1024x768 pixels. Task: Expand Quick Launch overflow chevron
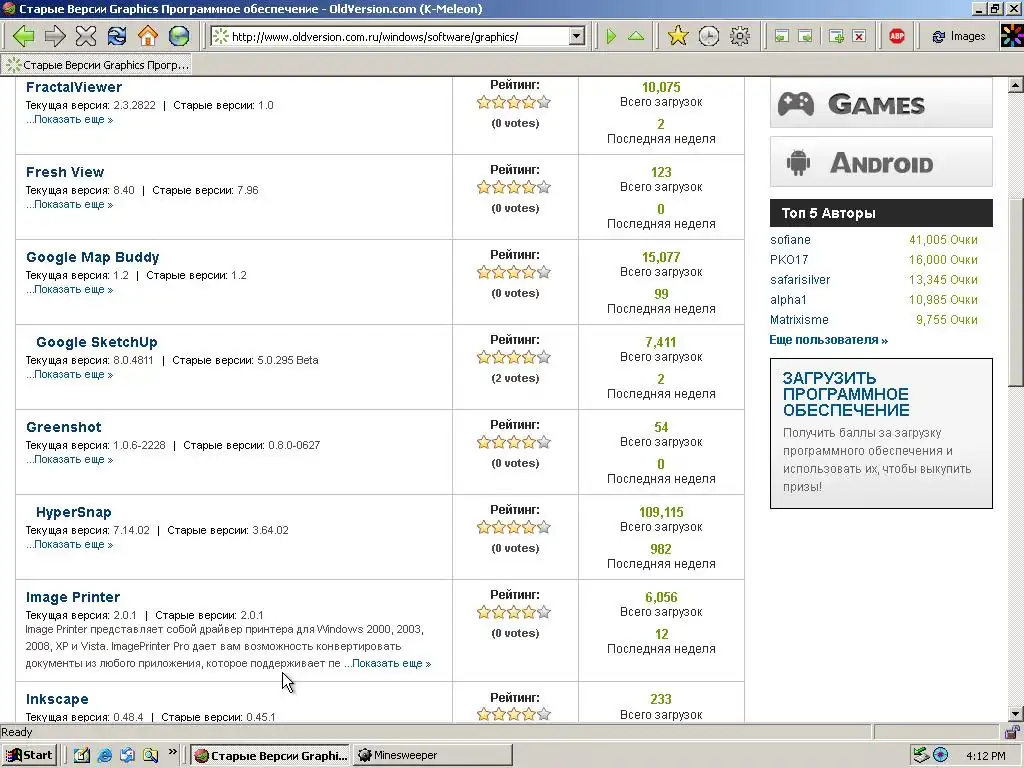click(172, 752)
